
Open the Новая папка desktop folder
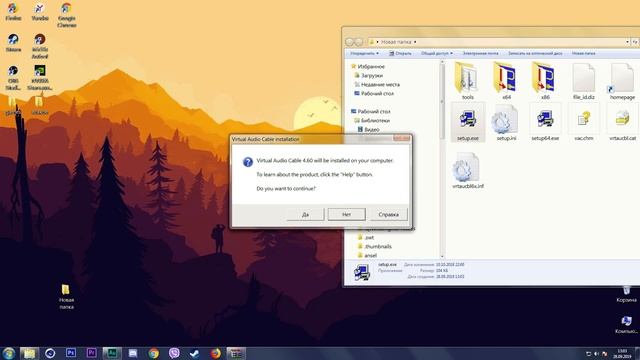pyautogui.click(x=66, y=297)
